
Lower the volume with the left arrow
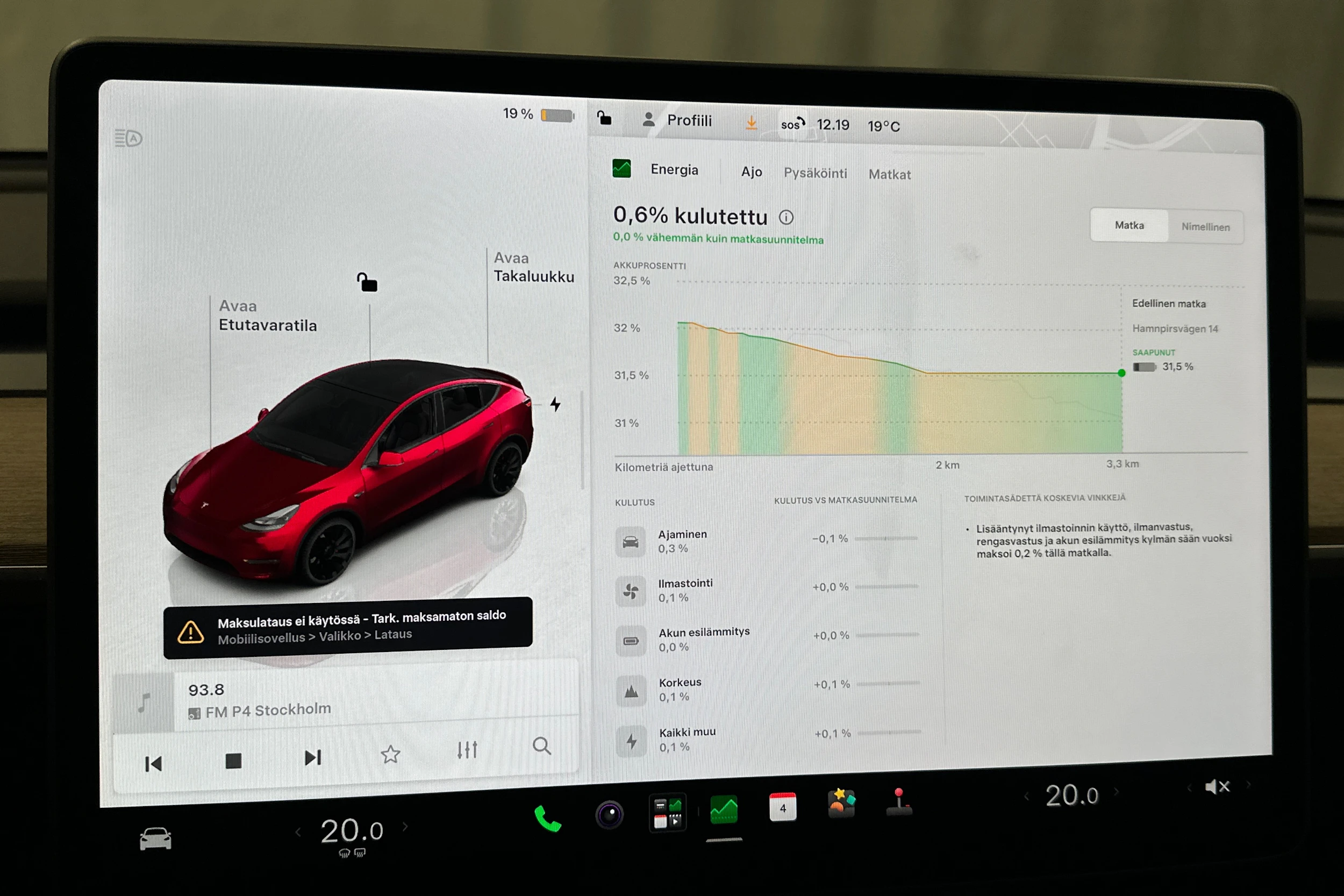[1189, 788]
